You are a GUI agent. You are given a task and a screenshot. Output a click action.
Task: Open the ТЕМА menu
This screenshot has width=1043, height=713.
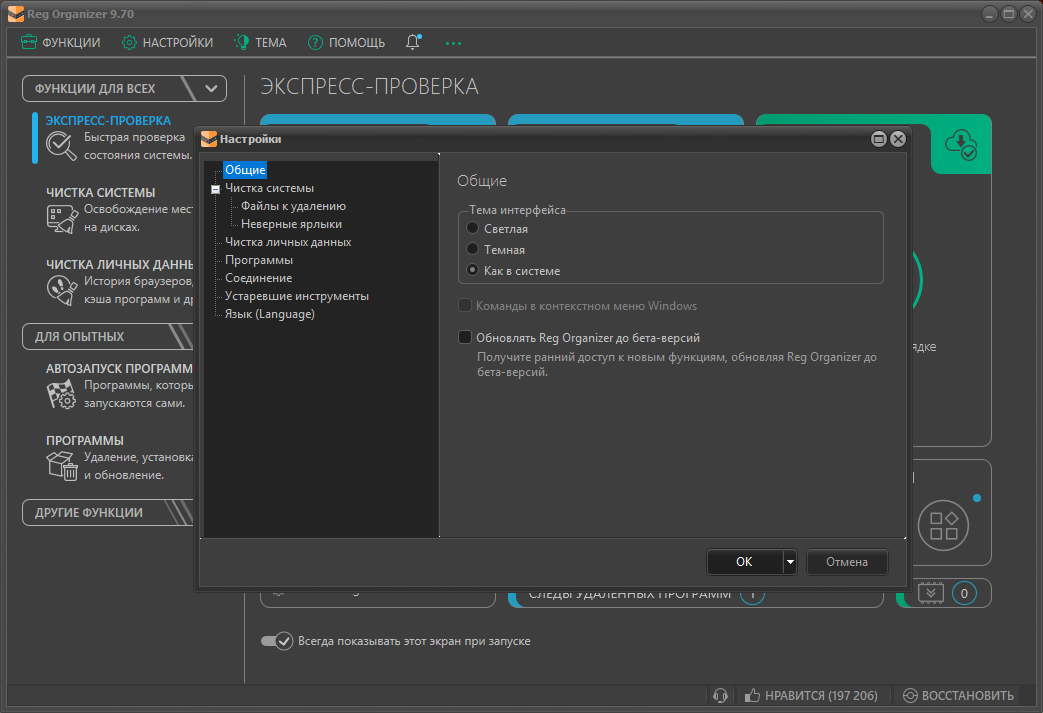tap(260, 43)
